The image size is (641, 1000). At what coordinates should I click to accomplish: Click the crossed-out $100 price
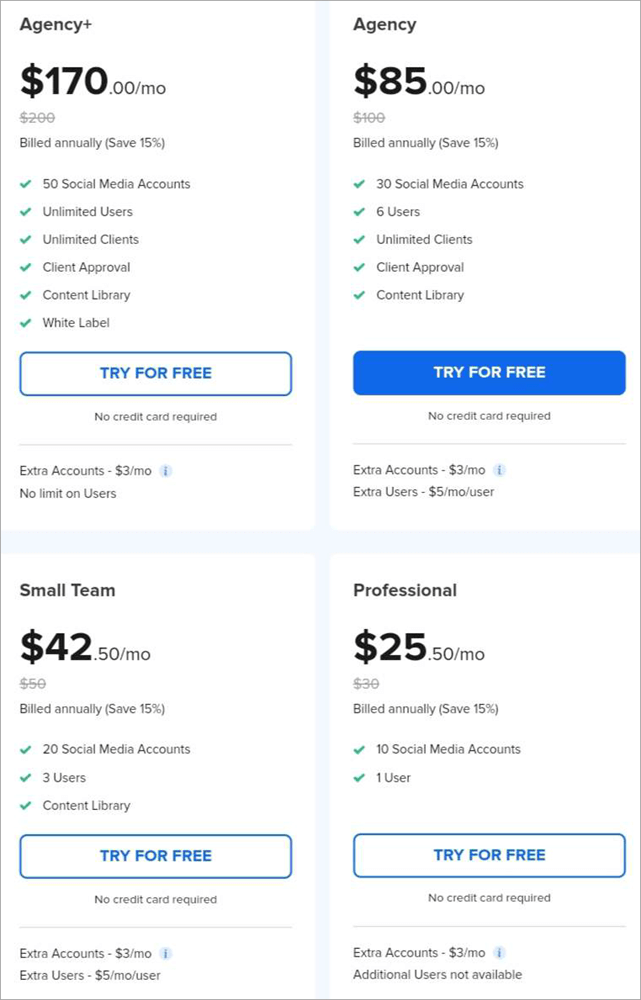click(x=369, y=118)
